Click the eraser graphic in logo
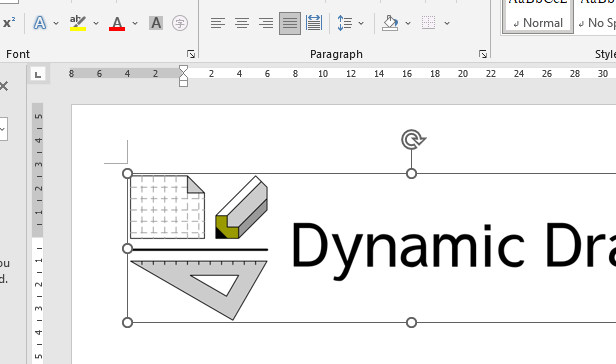The height and width of the screenshot is (364, 616). coord(242,207)
